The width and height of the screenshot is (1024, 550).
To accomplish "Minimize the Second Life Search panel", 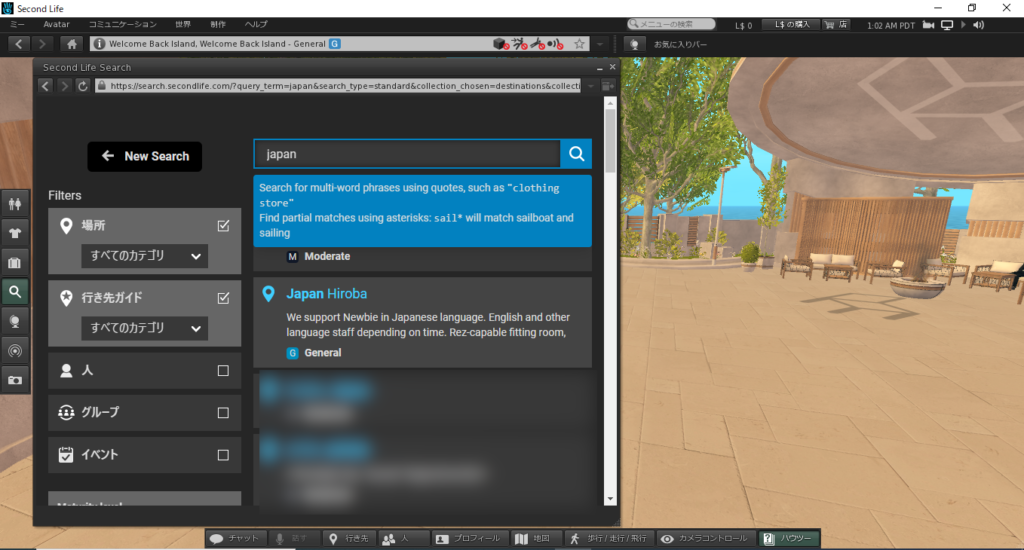I will click(600, 67).
